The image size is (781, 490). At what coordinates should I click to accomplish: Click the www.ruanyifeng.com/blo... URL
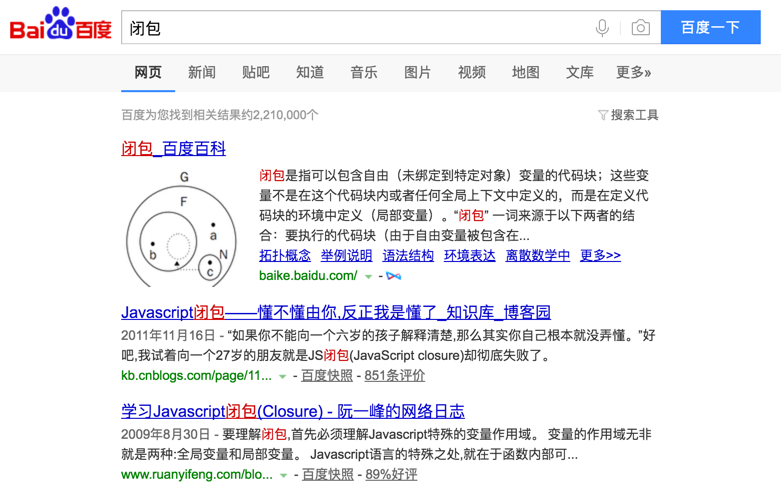coord(197,475)
